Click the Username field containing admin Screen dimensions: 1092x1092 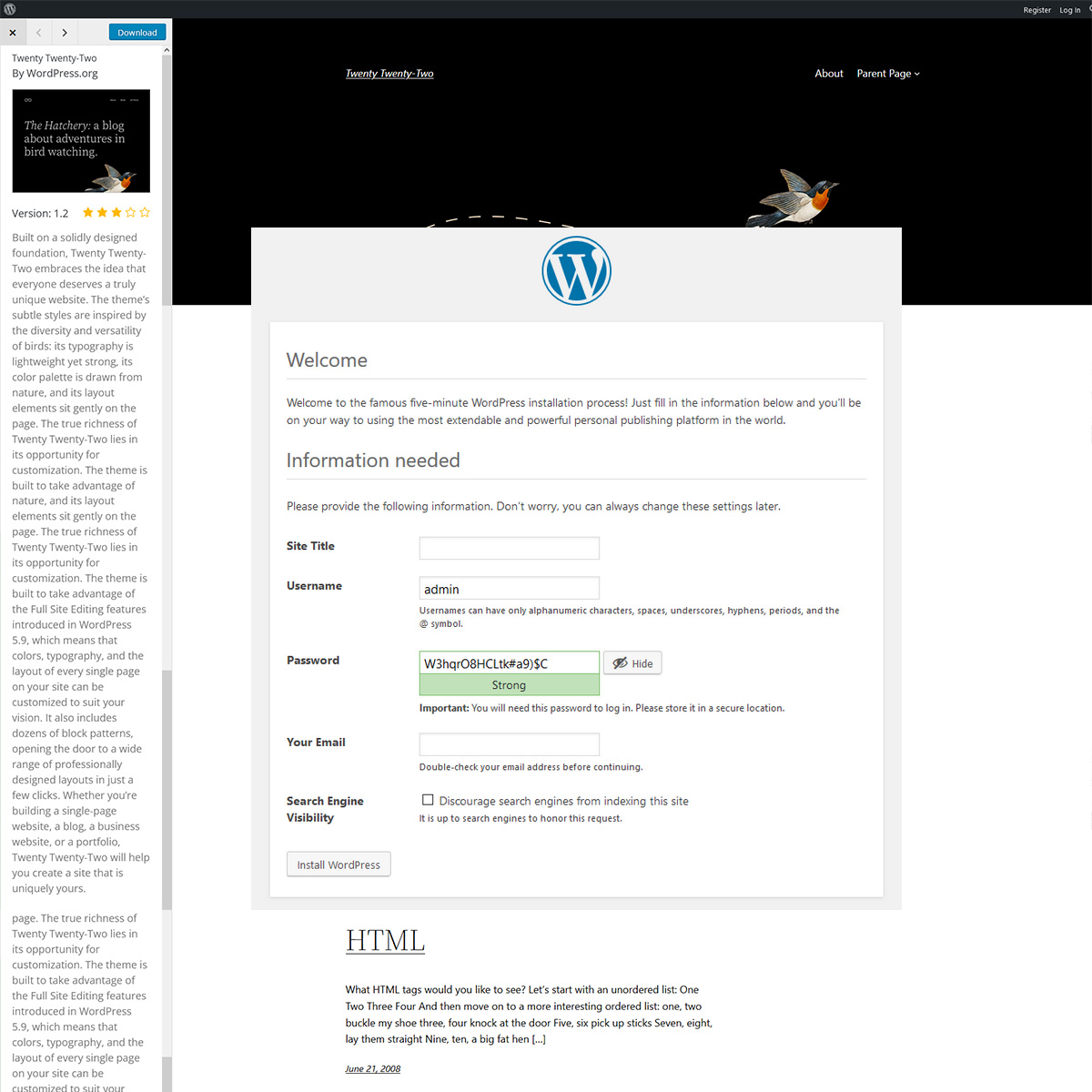click(509, 588)
